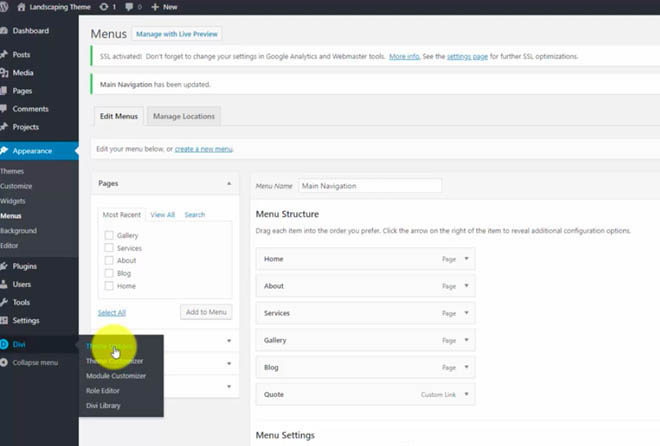This screenshot has width=660, height=446.
Task: Check the Blog page checkbox
Action: (x=109, y=273)
